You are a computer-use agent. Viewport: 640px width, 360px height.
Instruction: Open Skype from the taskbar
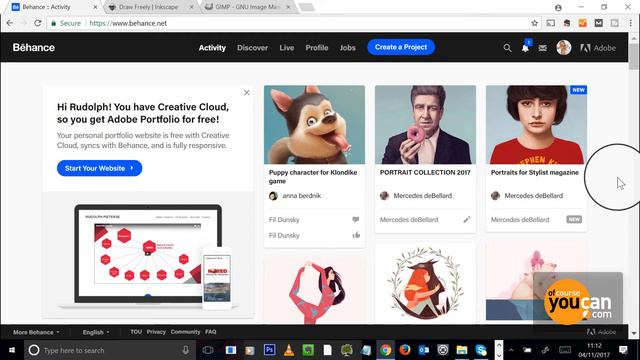(481, 350)
